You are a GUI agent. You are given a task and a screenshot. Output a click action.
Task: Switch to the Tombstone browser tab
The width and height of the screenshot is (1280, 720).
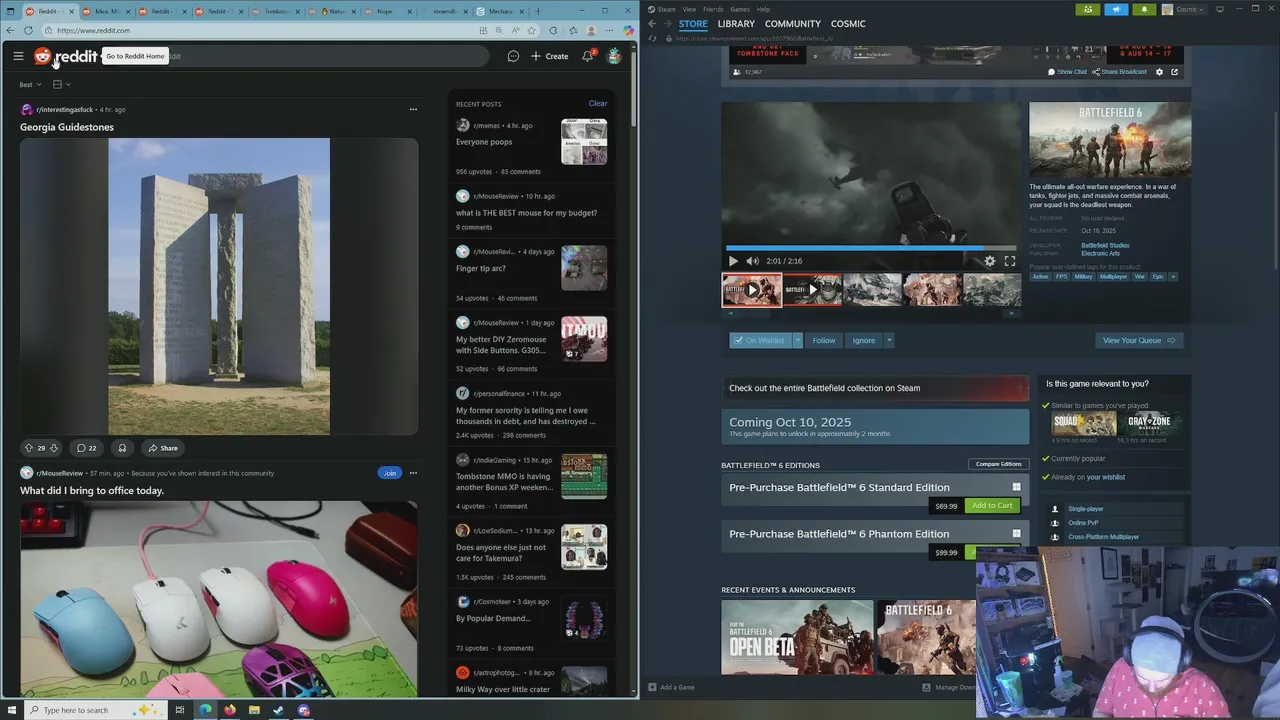pyautogui.click(x=277, y=11)
